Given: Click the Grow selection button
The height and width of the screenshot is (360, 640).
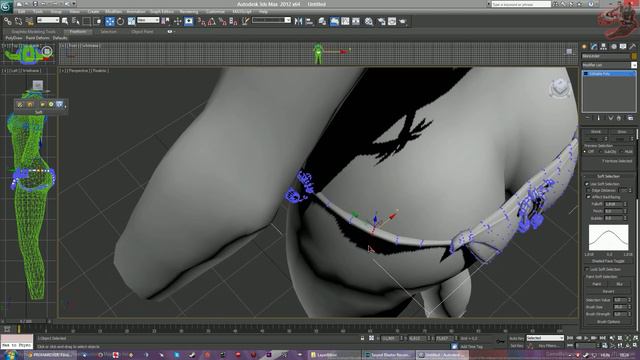Looking at the screenshot, I should [x=622, y=132].
